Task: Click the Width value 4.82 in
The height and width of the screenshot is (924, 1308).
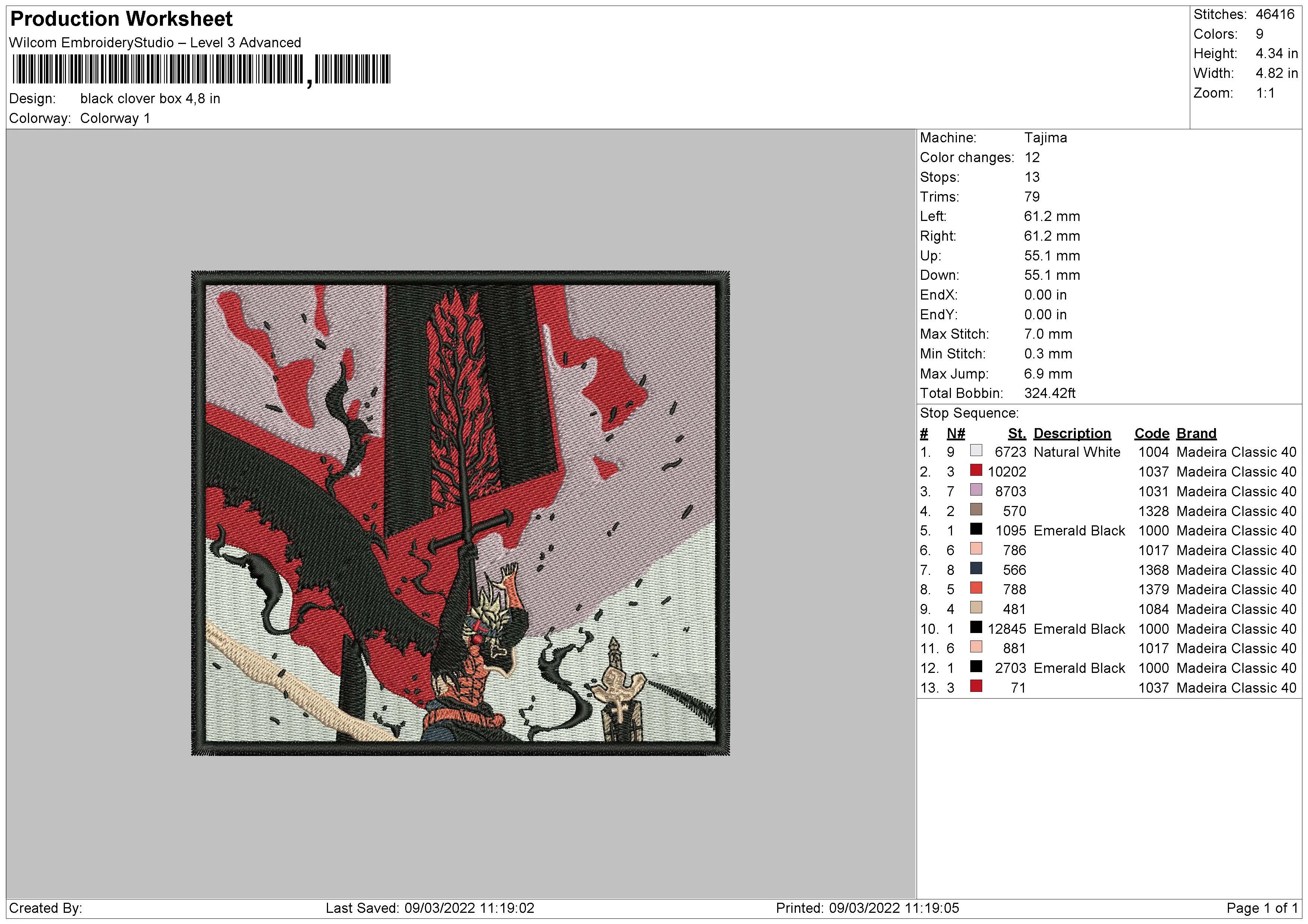Action: (1277, 73)
